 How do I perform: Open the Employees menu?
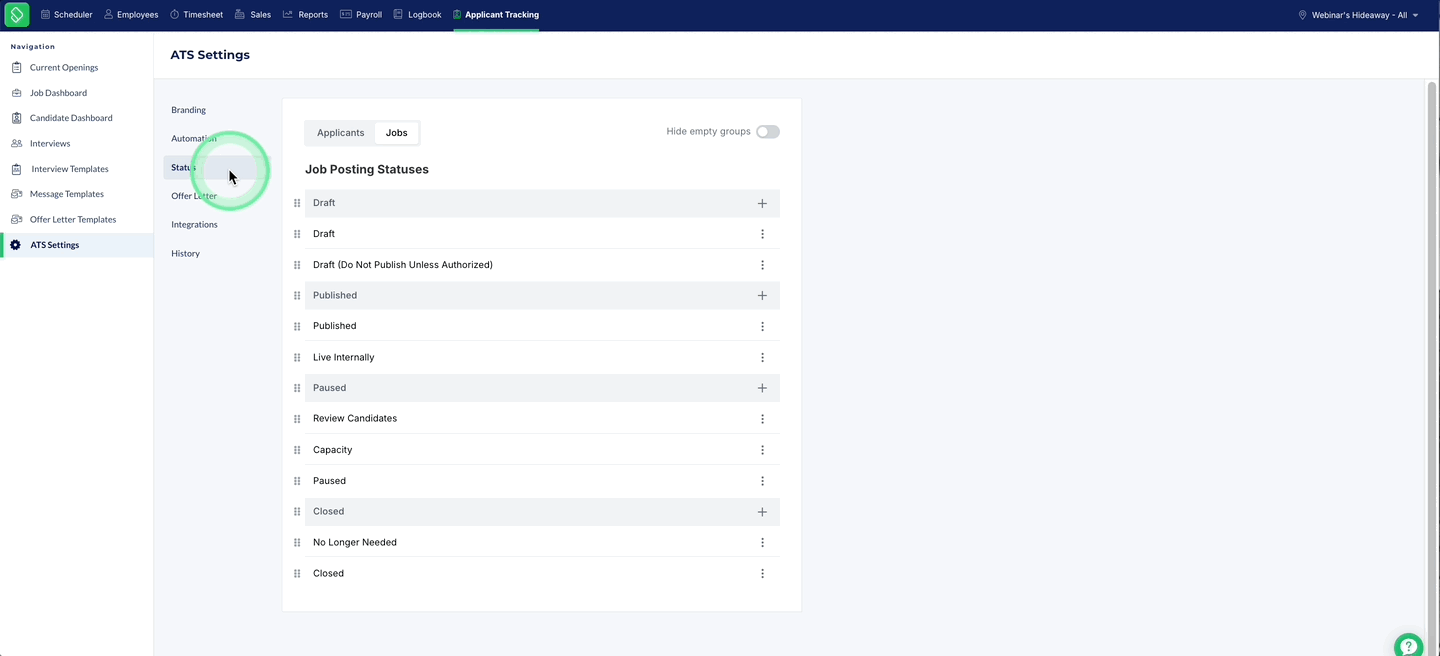pyautogui.click(x=131, y=15)
